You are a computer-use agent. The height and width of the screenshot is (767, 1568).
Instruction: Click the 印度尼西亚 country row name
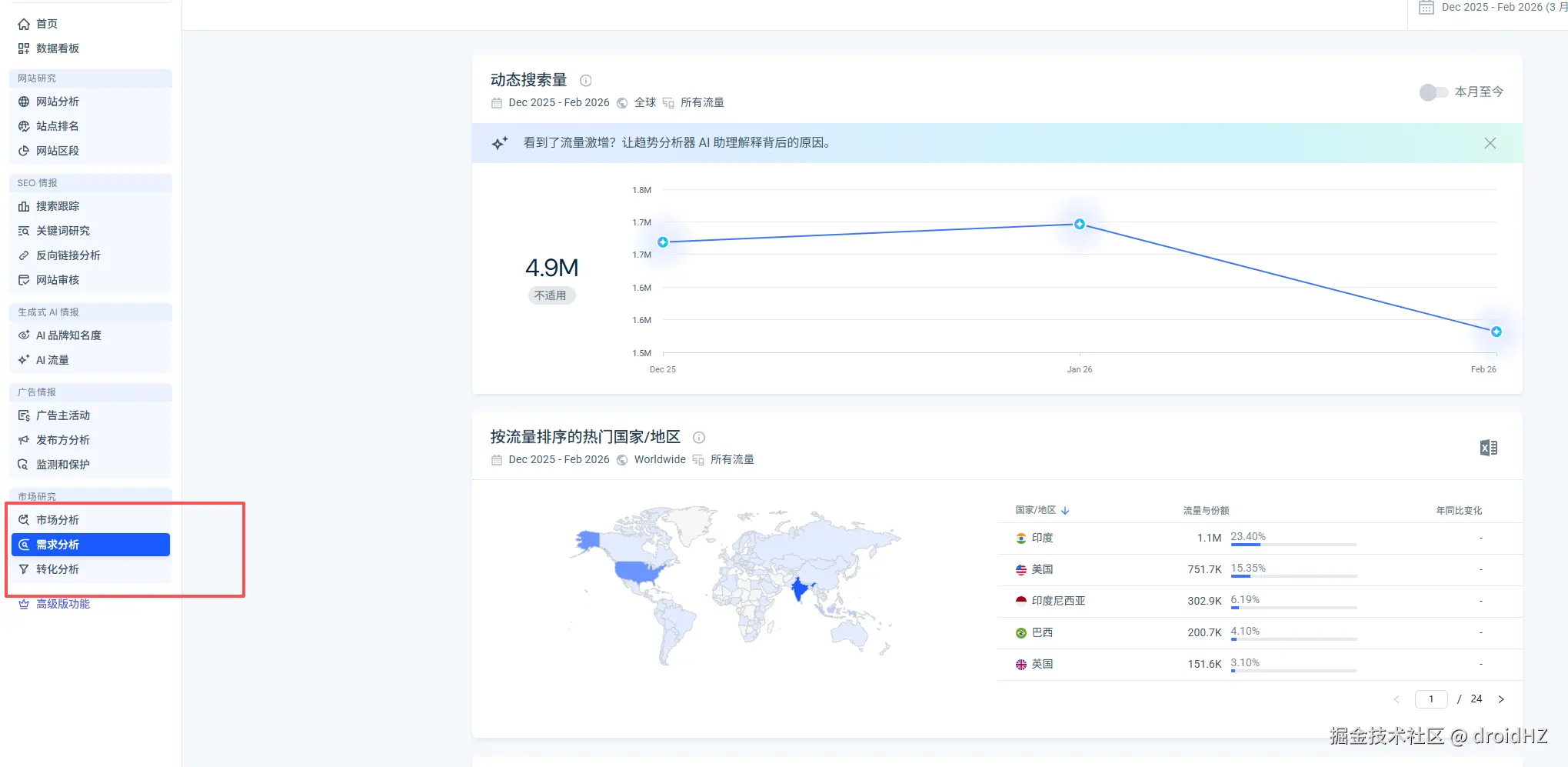click(1058, 601)
